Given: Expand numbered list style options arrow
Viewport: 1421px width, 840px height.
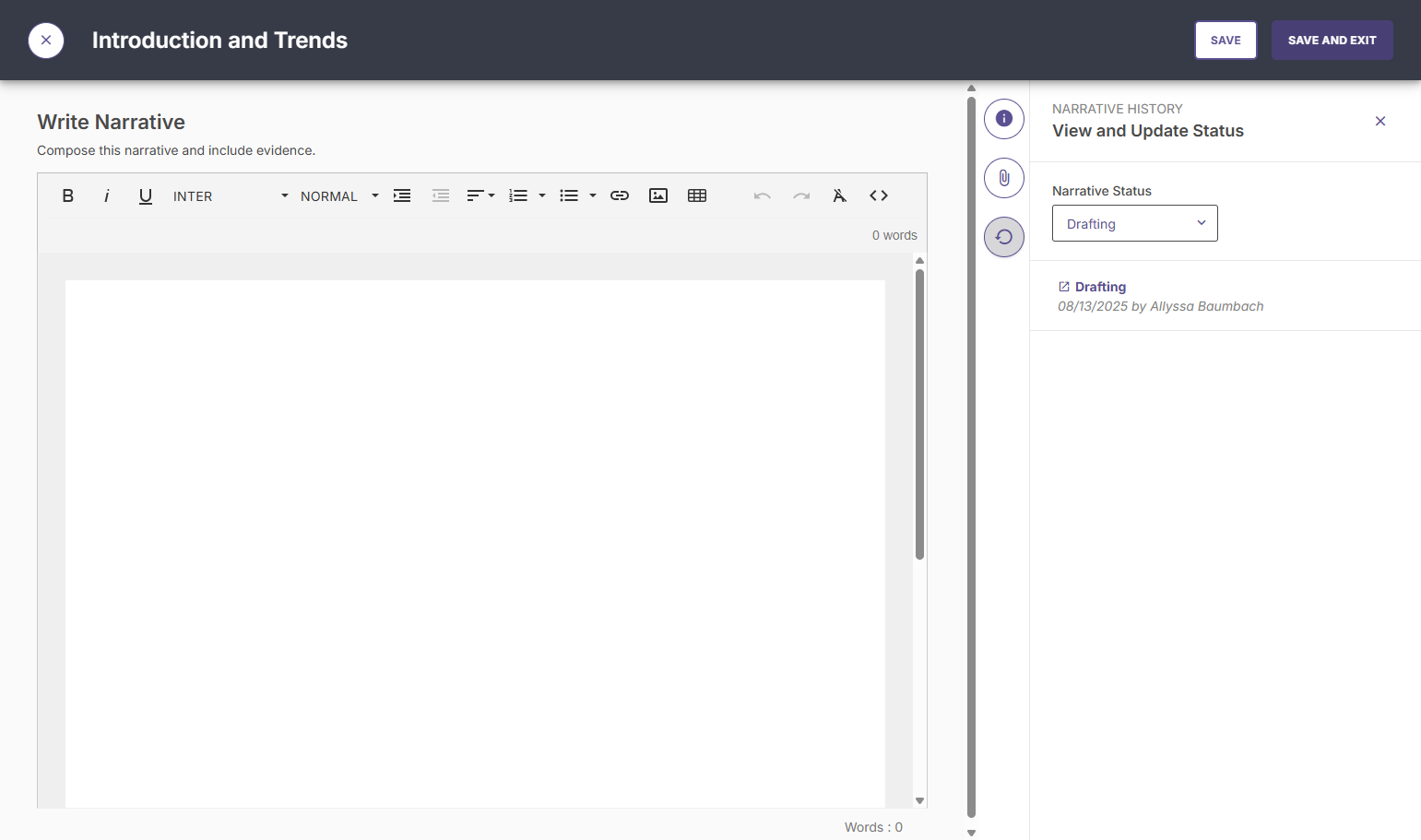Looking at the screenshot, I should pyautogui.click(x=542, y=195).
